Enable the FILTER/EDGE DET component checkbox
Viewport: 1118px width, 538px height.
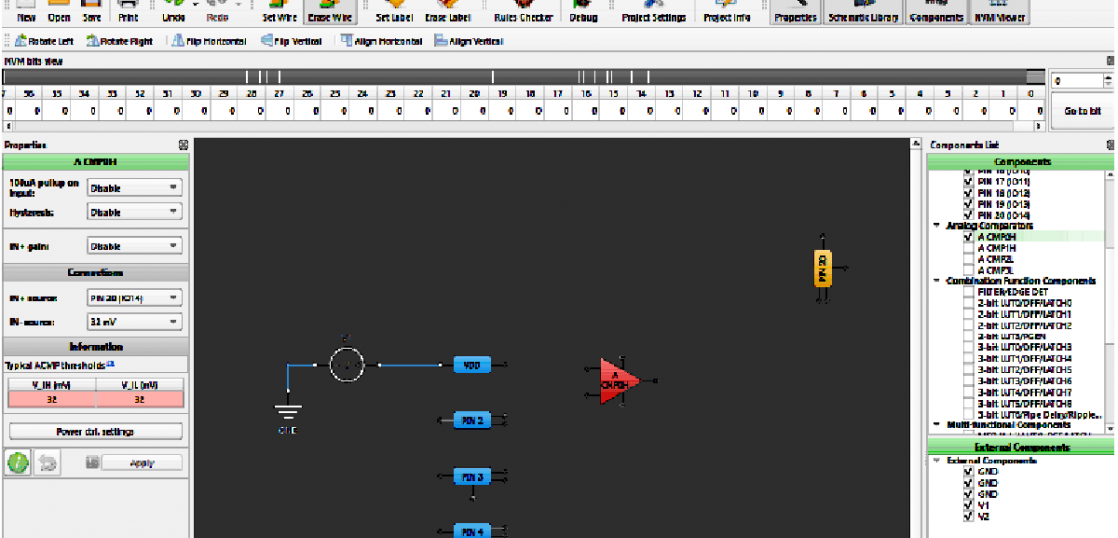(x=968, y=292)
